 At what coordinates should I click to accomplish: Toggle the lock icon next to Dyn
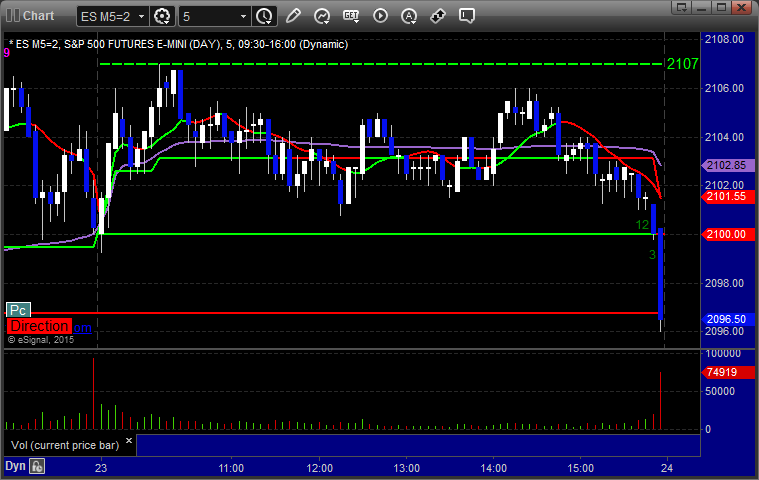(x=37, y=466)
